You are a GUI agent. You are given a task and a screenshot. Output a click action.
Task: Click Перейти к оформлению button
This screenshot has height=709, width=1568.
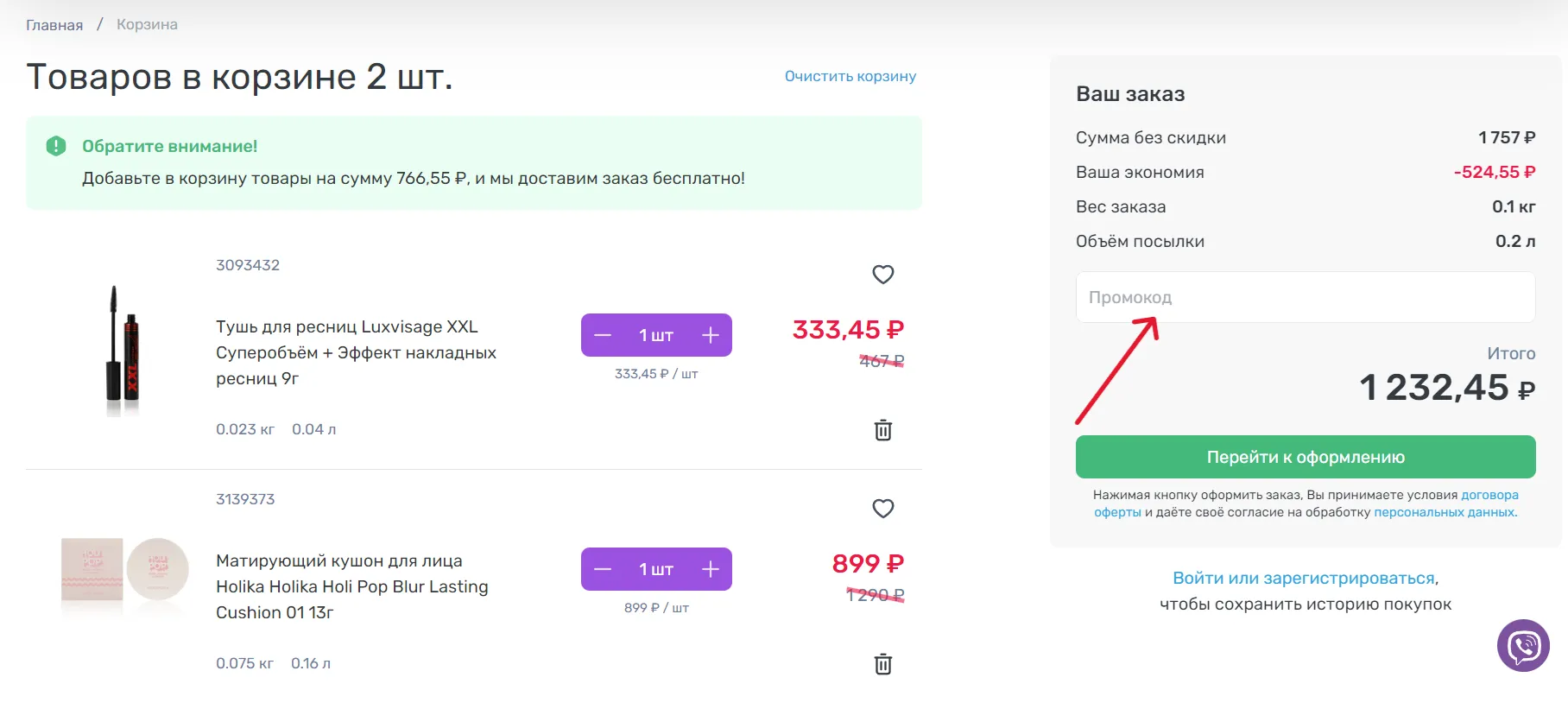[1306, 457]
